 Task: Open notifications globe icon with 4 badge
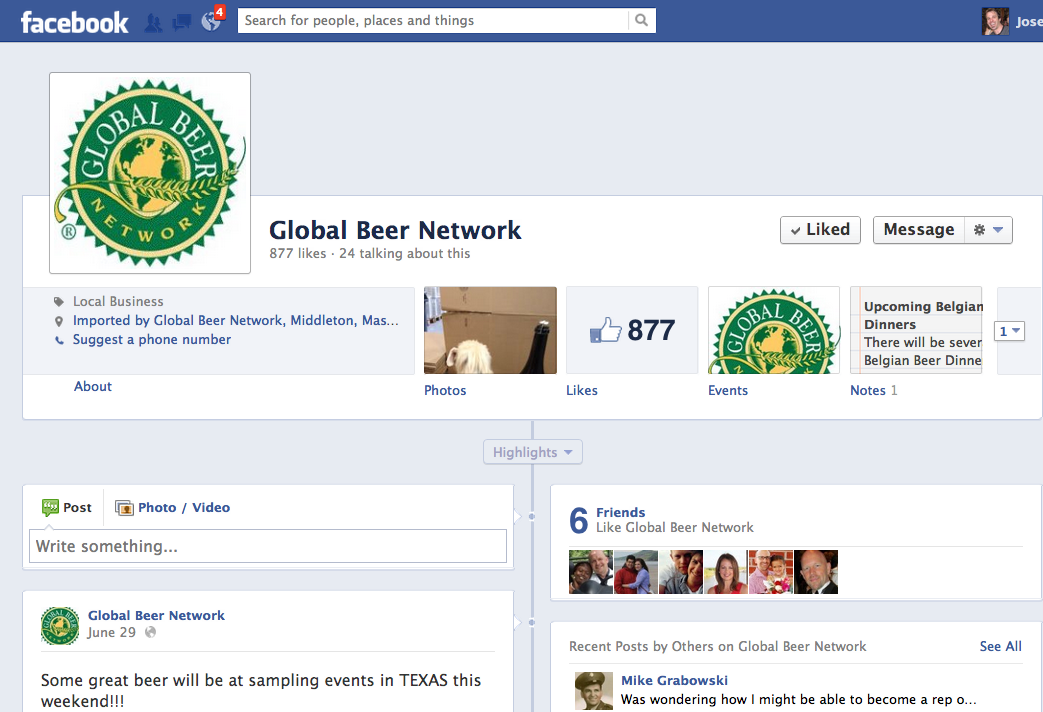(212, 20)
